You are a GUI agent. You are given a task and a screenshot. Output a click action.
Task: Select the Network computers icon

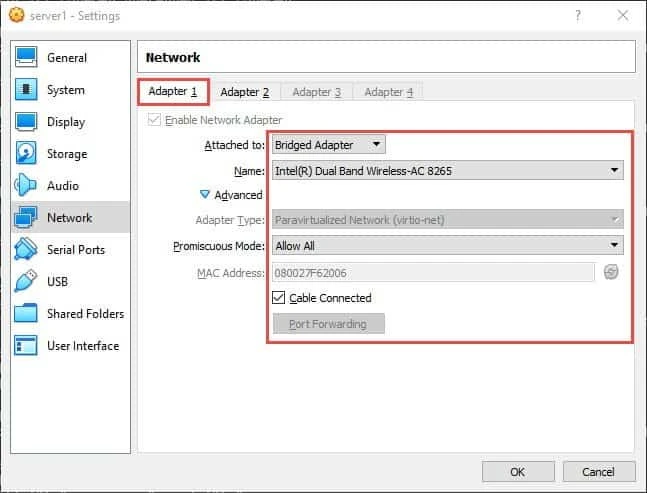point(26,217)
